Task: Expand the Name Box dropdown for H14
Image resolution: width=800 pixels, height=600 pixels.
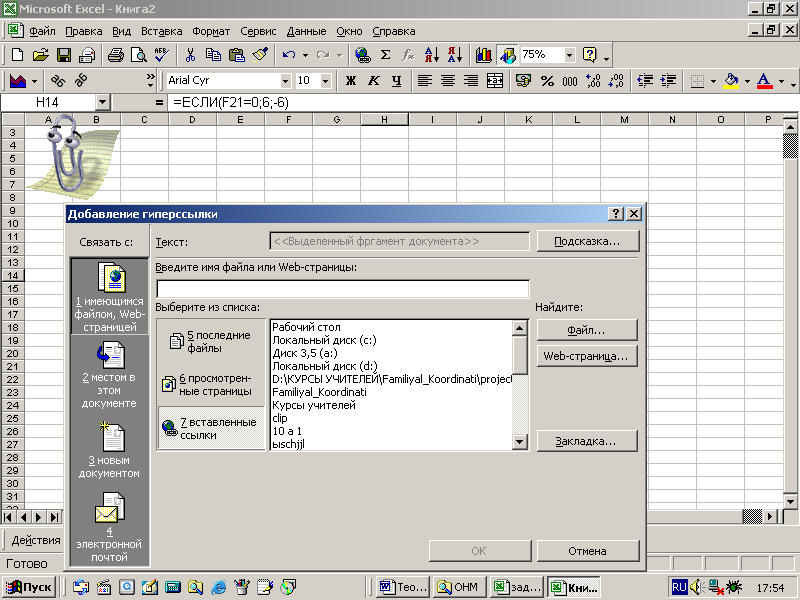Action: 103,103
